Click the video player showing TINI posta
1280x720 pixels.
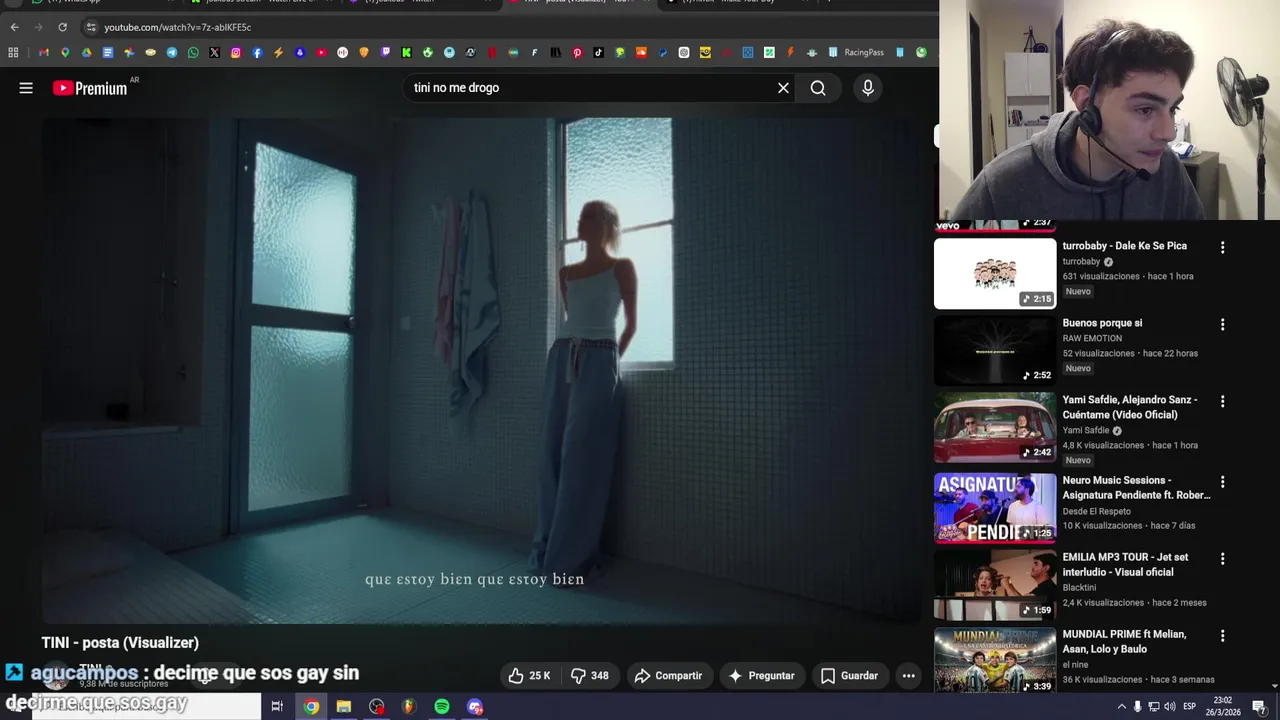(481, 371)
